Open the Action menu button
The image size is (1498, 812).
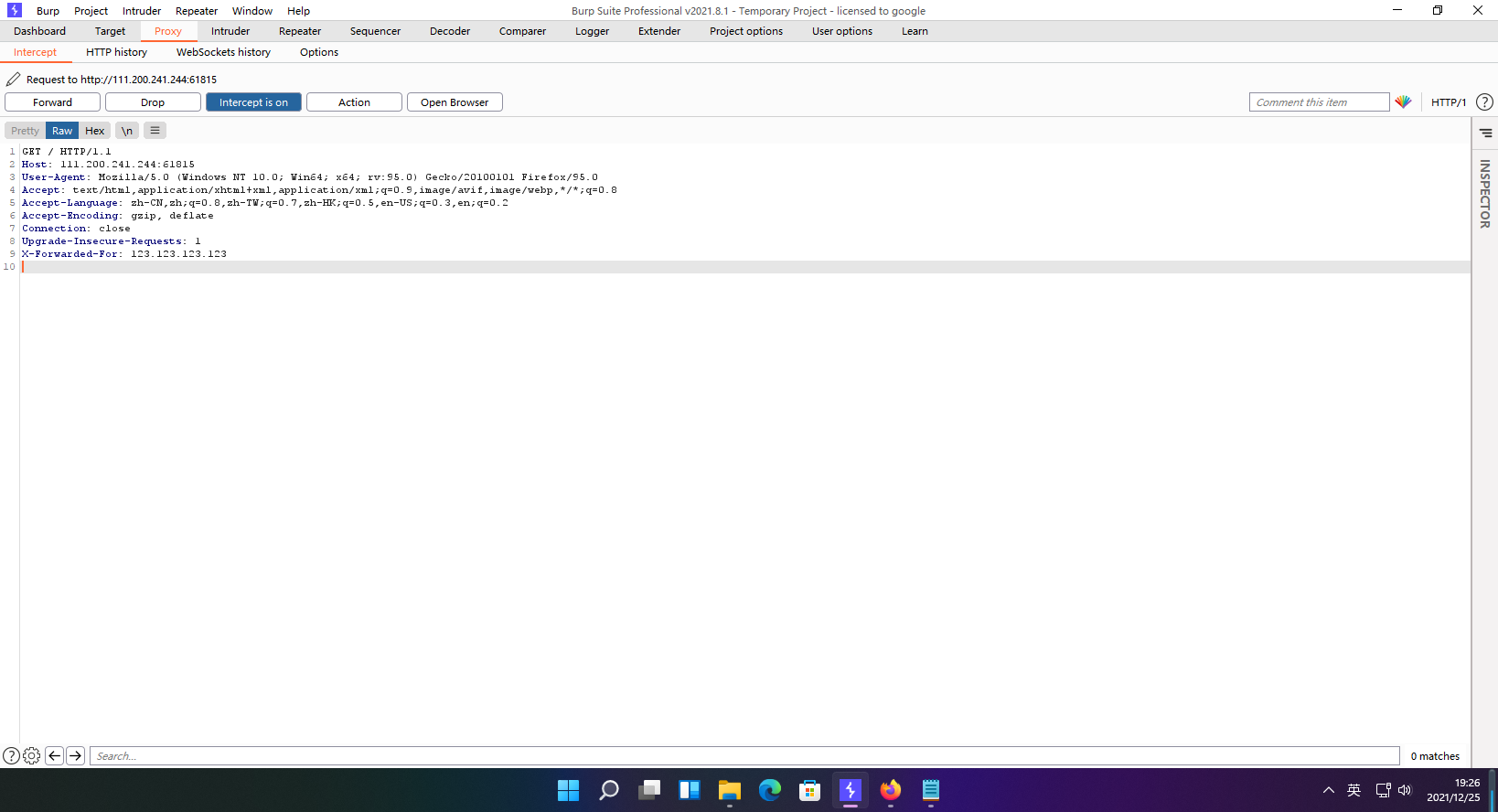point(354,102)
